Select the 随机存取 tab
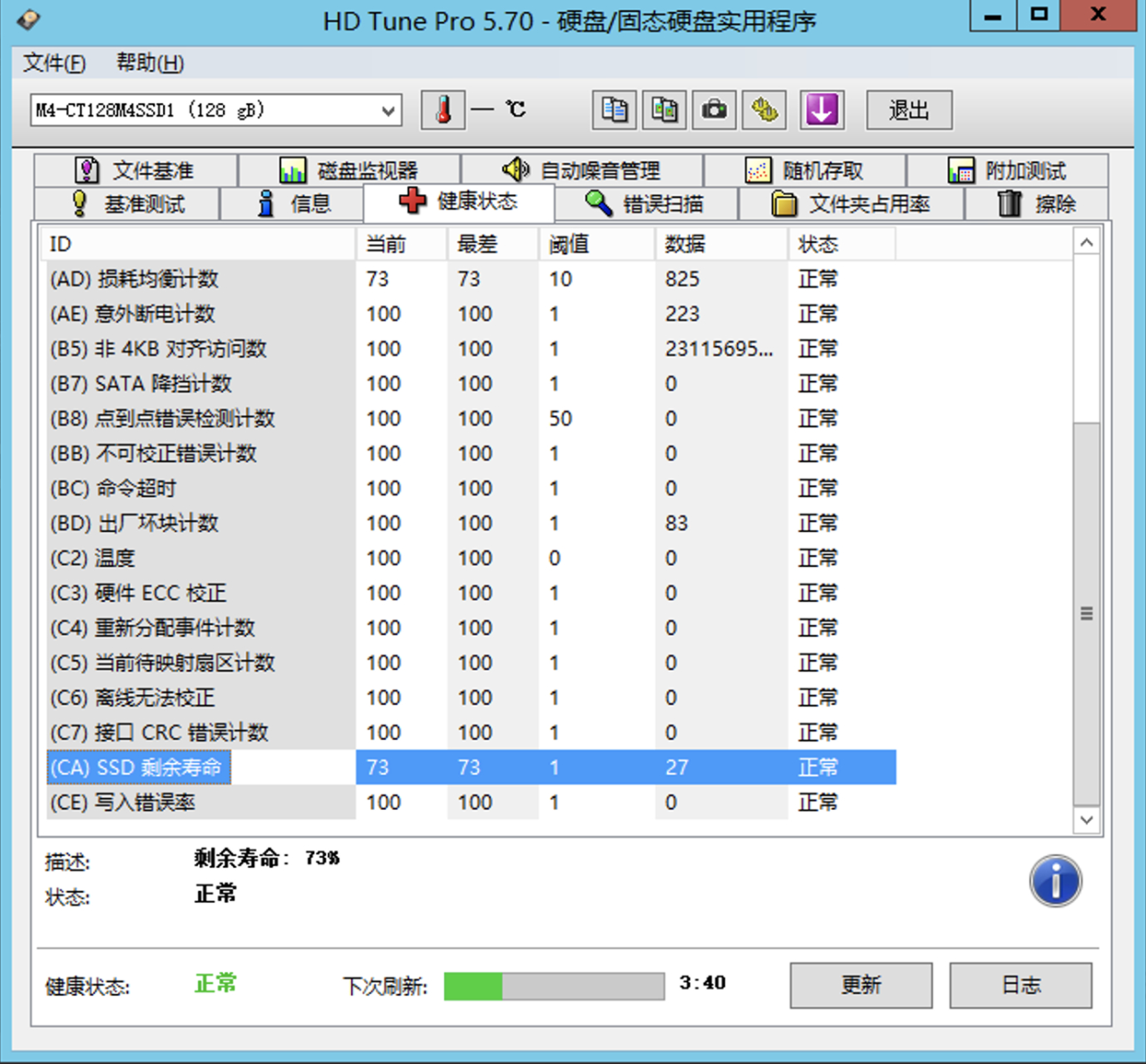 click(805, 170)
